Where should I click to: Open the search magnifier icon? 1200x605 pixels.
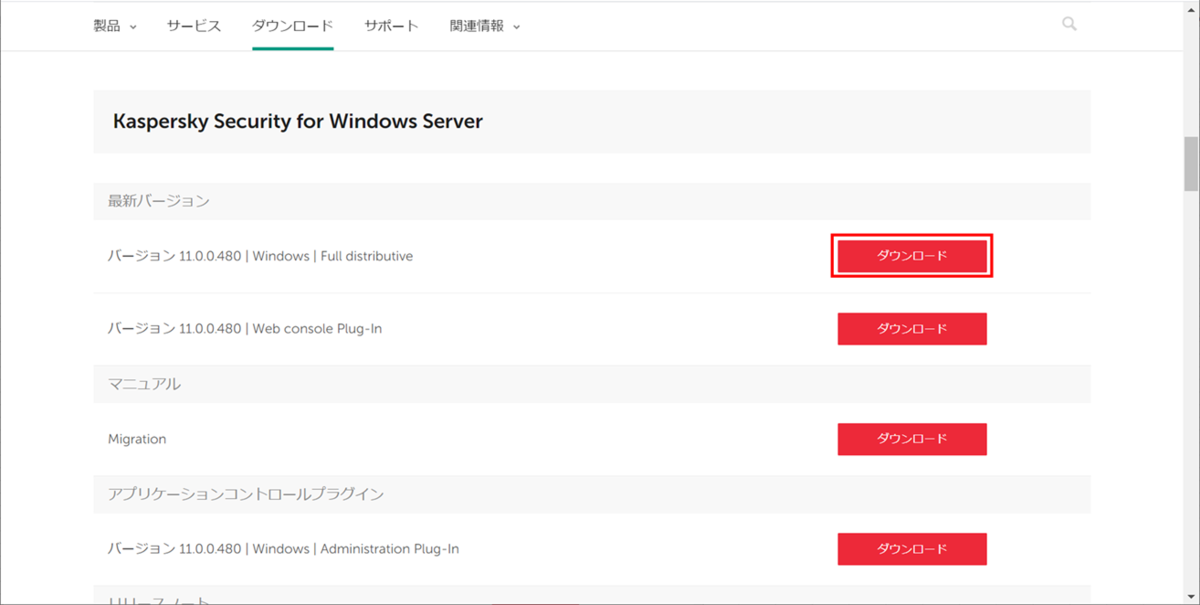click(x=1069, y=24)
